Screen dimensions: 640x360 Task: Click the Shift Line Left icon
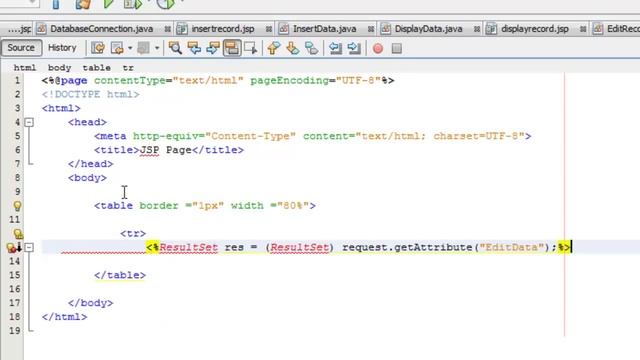335,48
